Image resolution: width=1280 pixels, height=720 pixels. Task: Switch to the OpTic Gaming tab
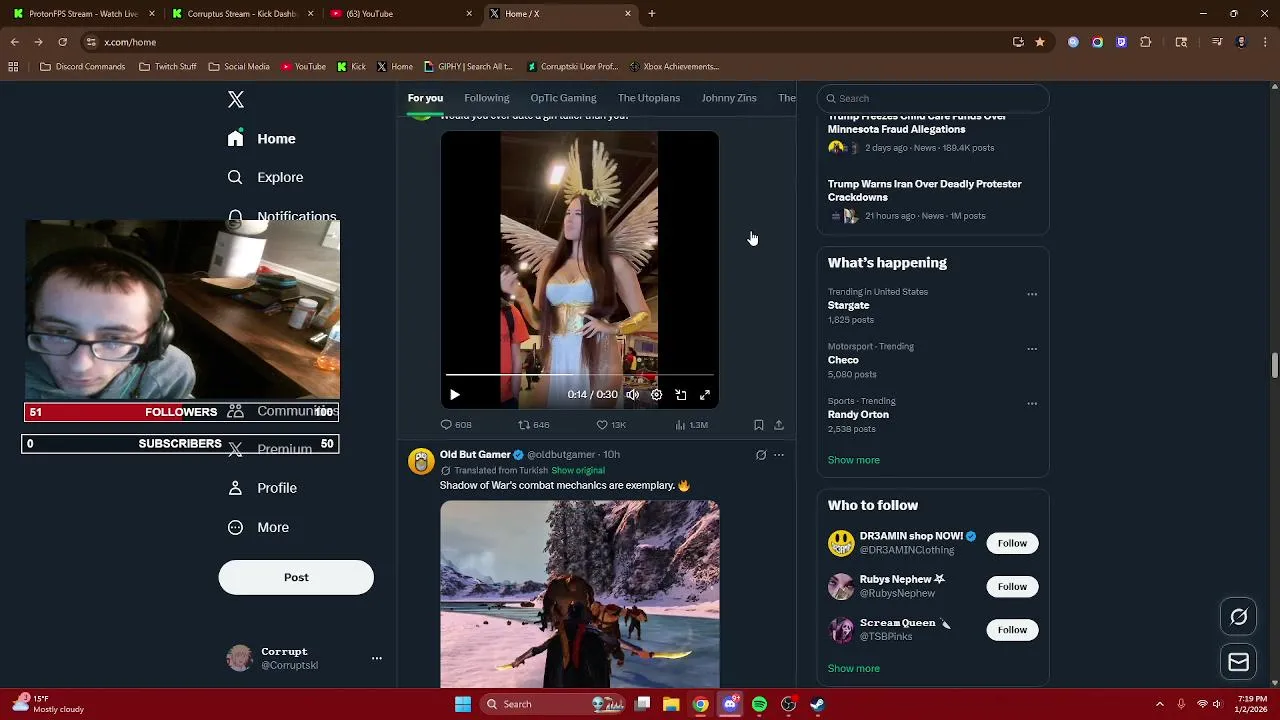pyautogui.click(x=563, y=98)
